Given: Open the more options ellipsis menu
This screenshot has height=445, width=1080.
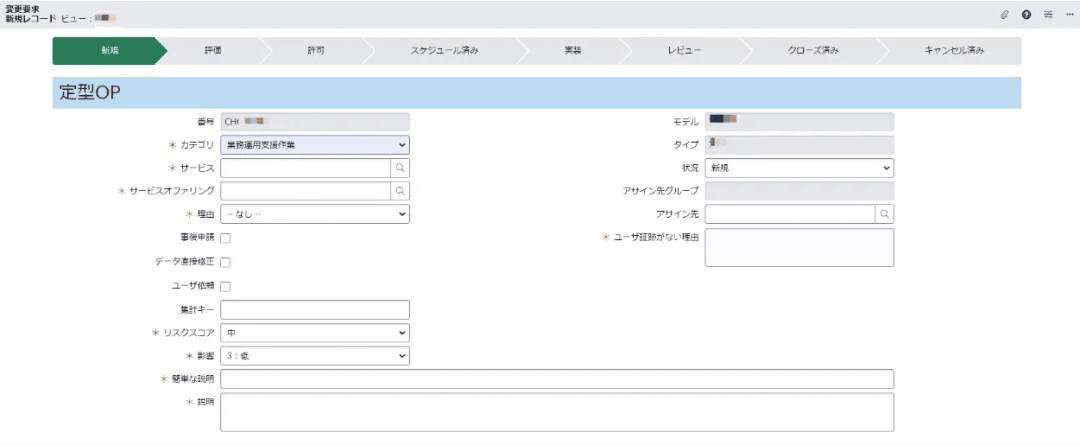Looking at the screenshot, I should pyautogui.click(x=1069, y=14).
